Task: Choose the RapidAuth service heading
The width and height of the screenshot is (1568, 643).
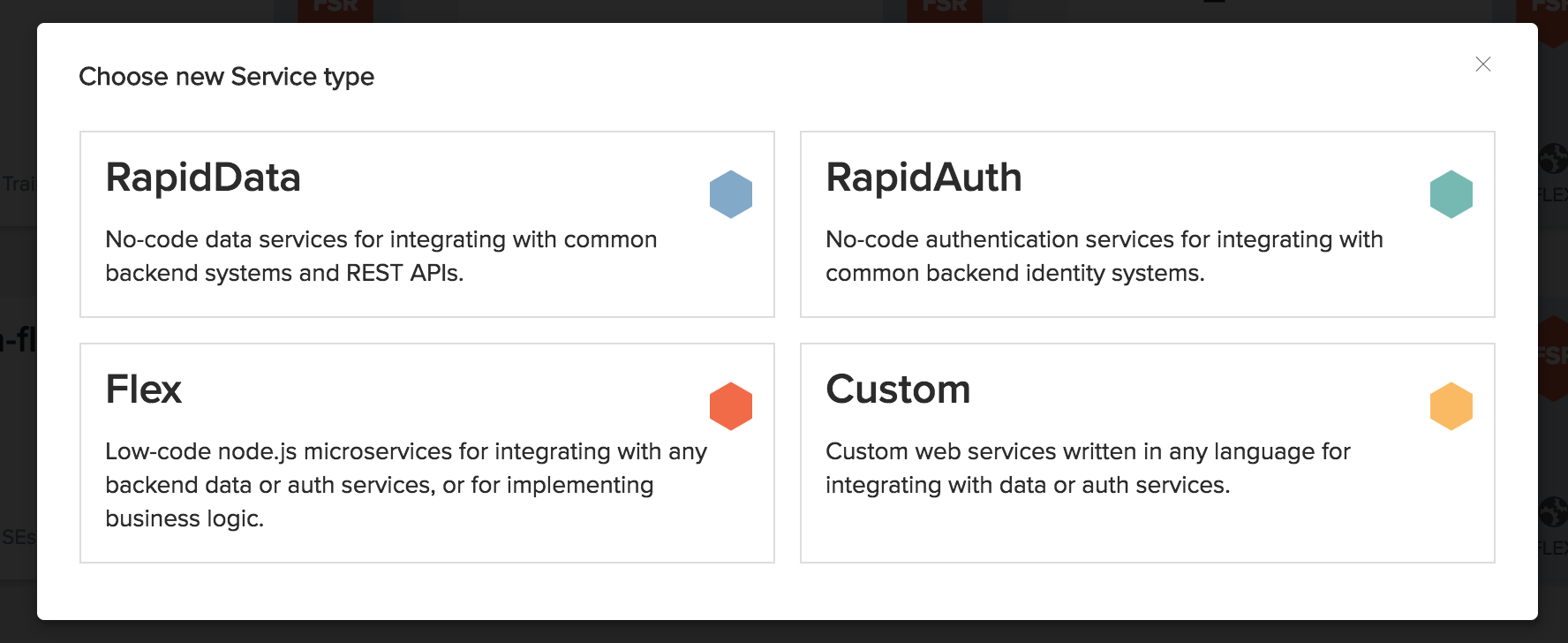Action: tap(923, 178)
